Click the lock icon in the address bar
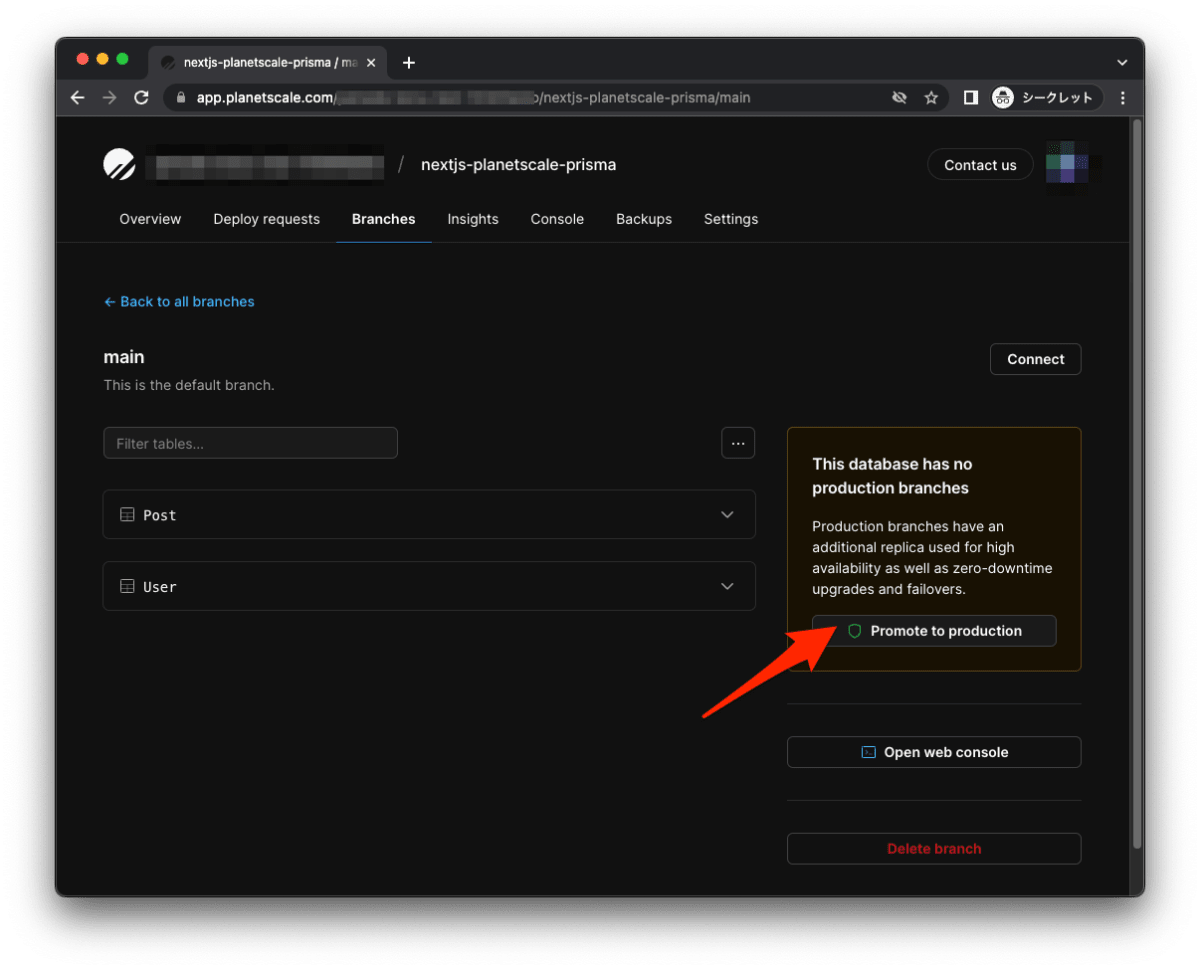This screenshot has width=1200, height=970. tap(181, 98)
